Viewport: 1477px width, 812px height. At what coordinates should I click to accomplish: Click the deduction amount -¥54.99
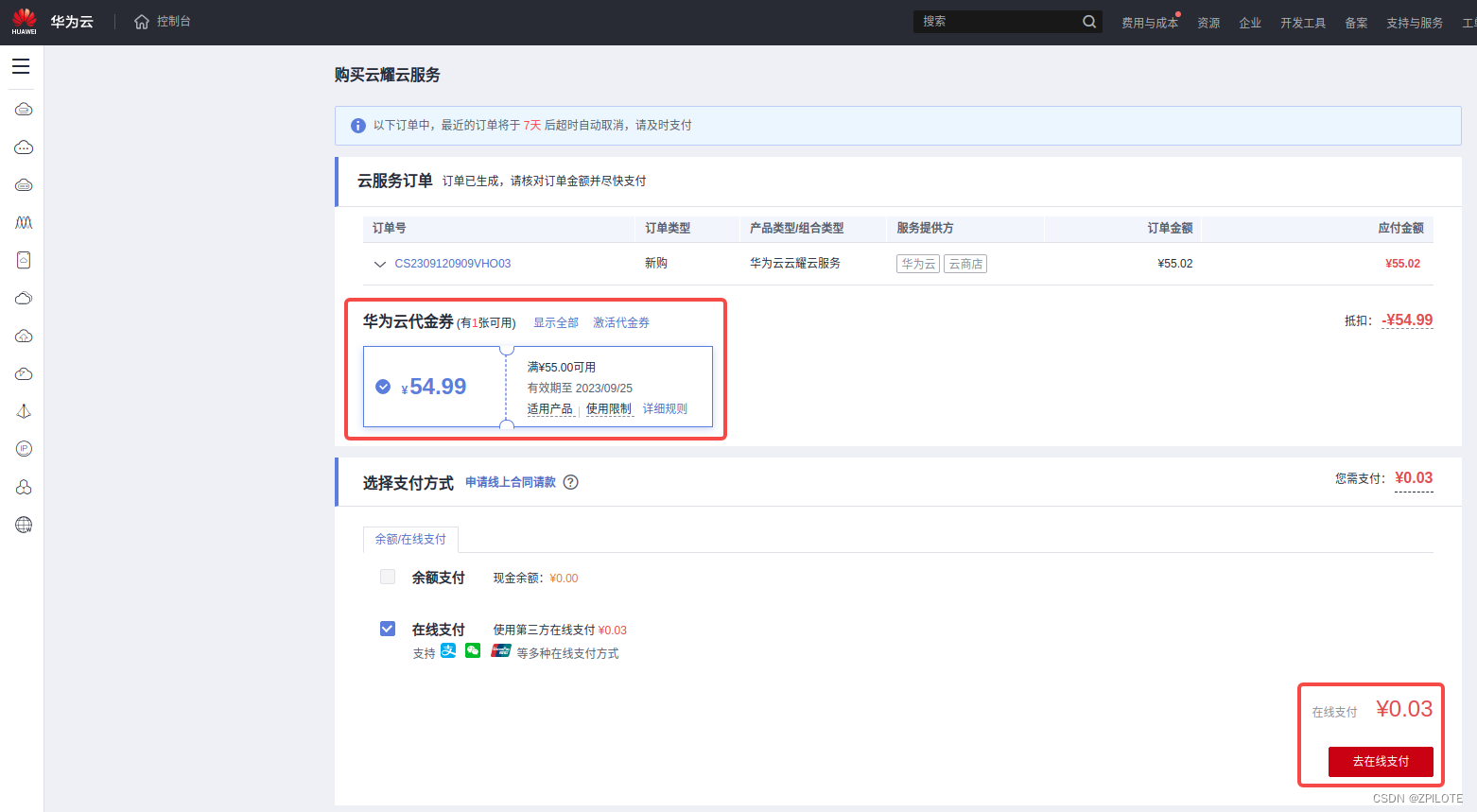coord(1407,320)
